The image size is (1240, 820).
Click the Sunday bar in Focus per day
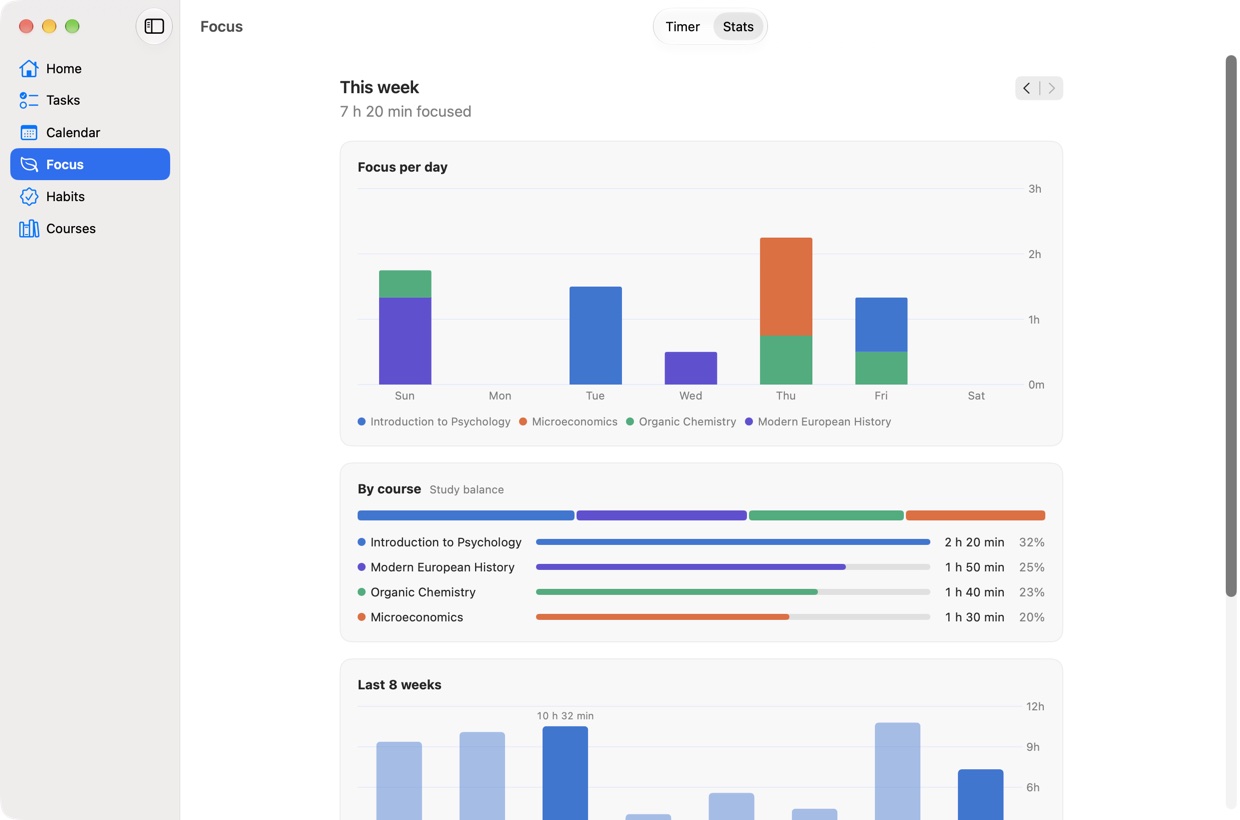click(405, 327)
